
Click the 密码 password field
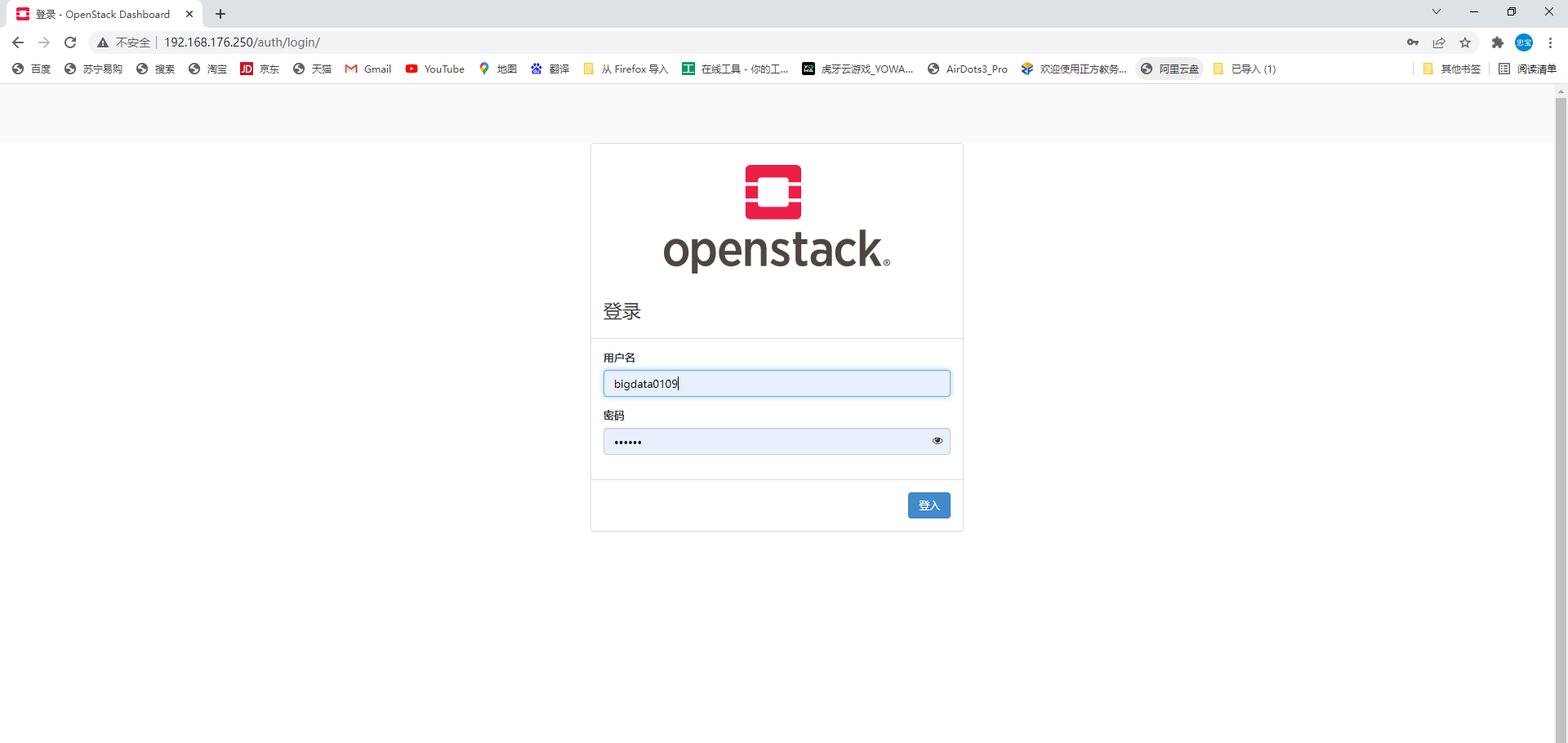point(777,442)
